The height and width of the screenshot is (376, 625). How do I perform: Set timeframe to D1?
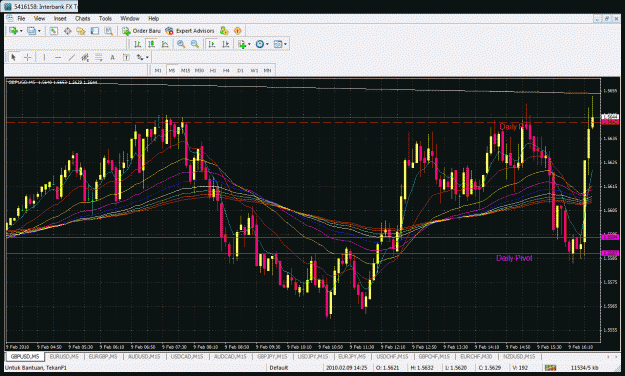pyautogui.click(x=240, y=71)
